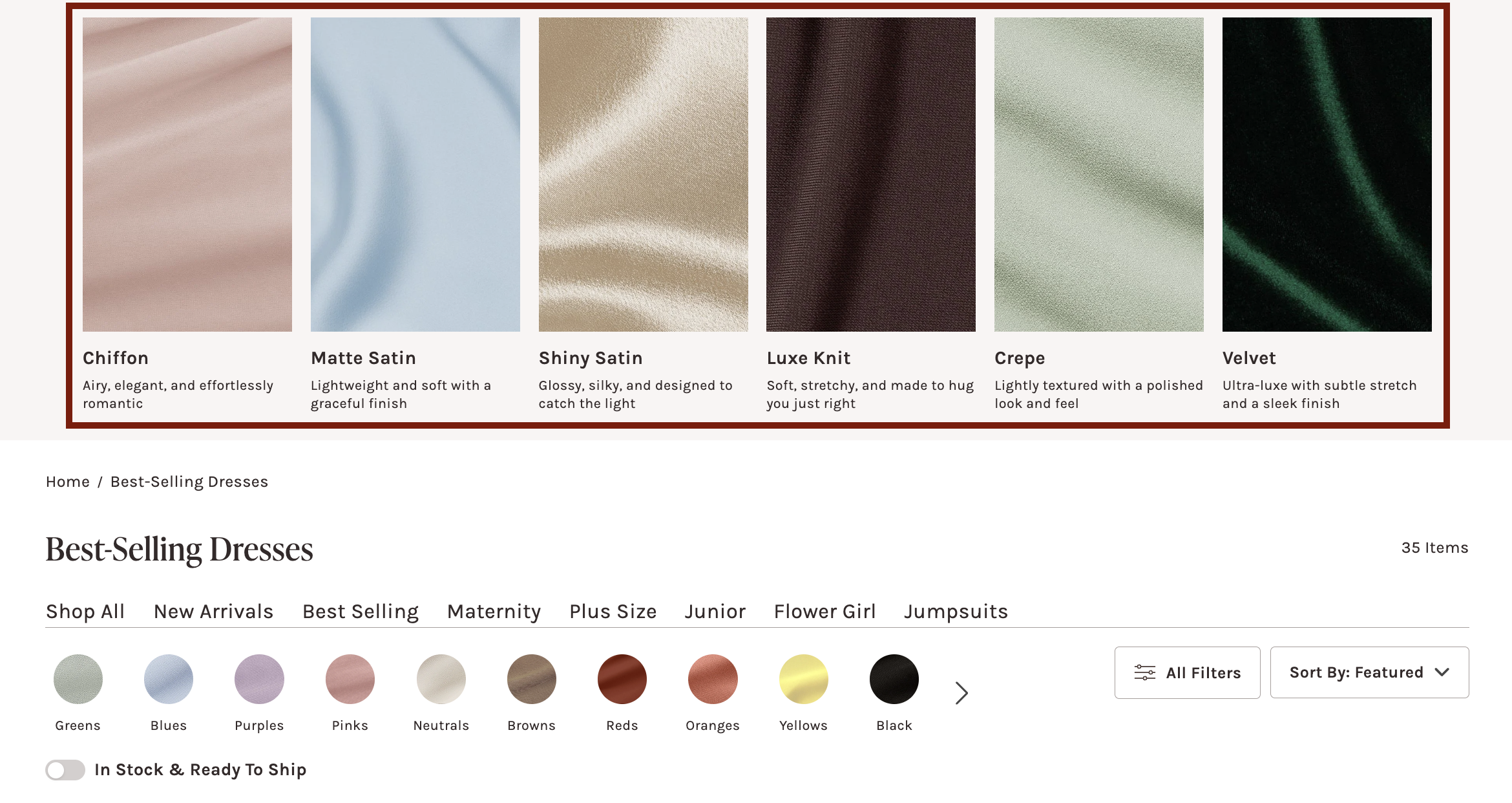Open the Velvet fabric thumbnail
The height and width of the screenshot is (803, 1512).
coord(1327,175)
